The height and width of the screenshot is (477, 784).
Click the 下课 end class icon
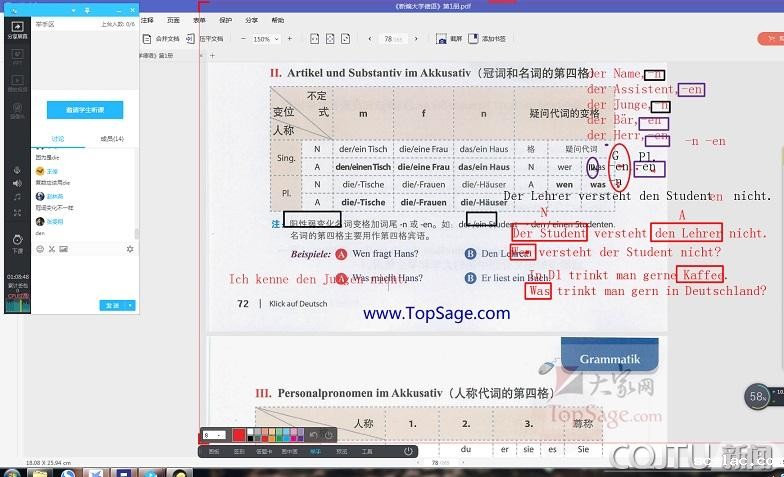coord(17,241)
